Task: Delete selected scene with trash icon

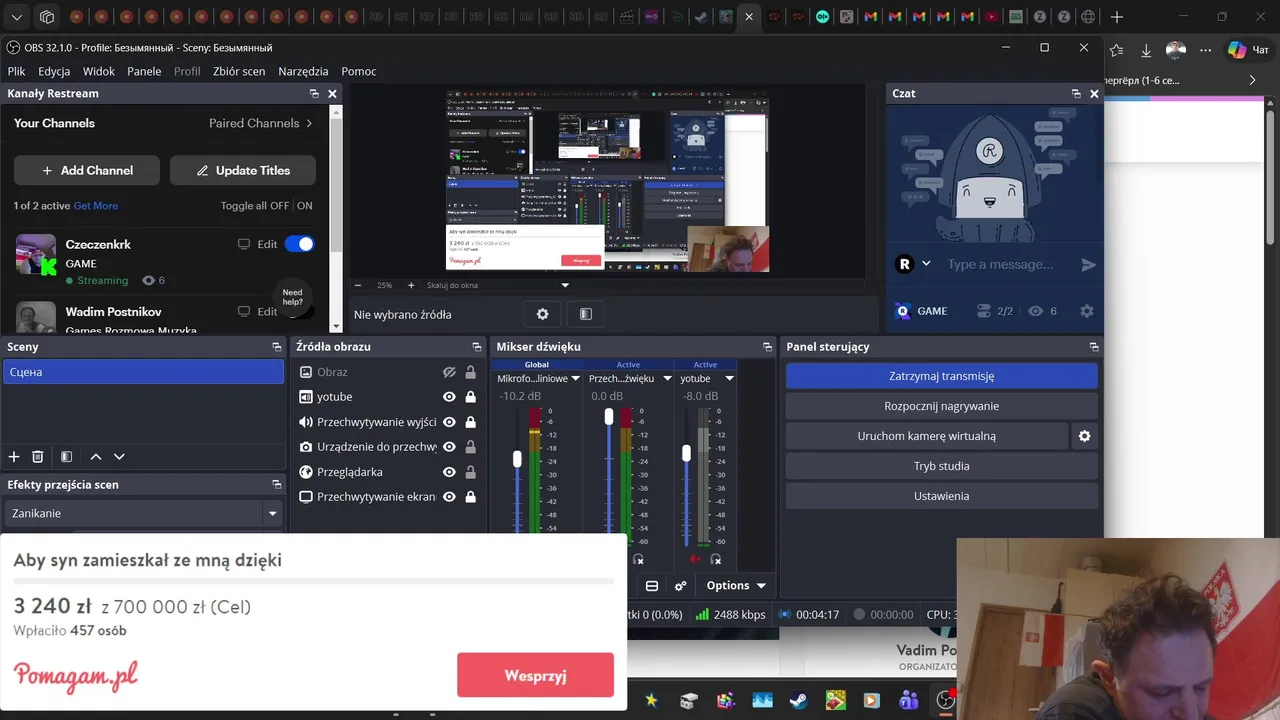Action: coord(38,457)
